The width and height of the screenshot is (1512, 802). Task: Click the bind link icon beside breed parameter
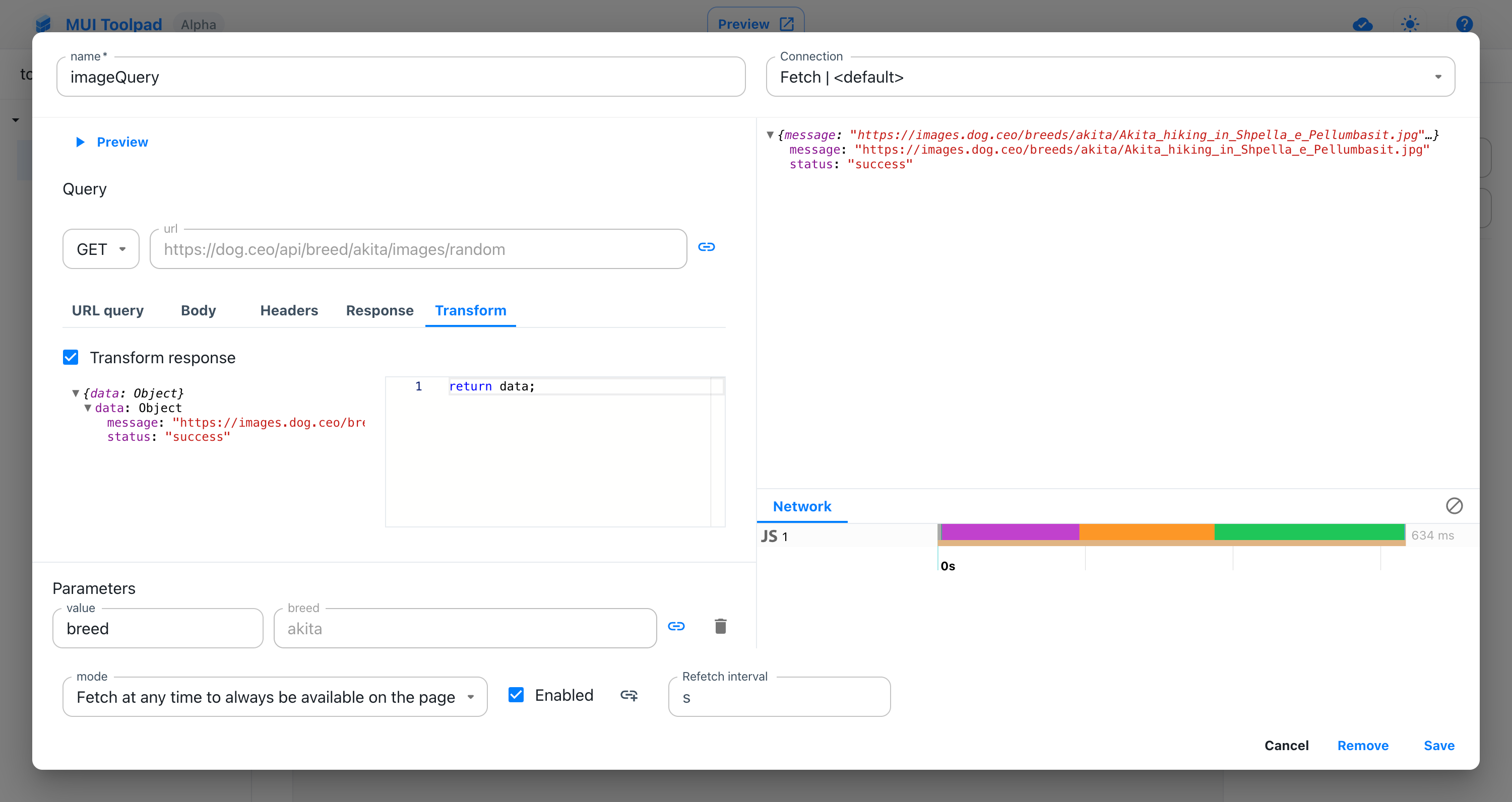[x=676, y=626]
